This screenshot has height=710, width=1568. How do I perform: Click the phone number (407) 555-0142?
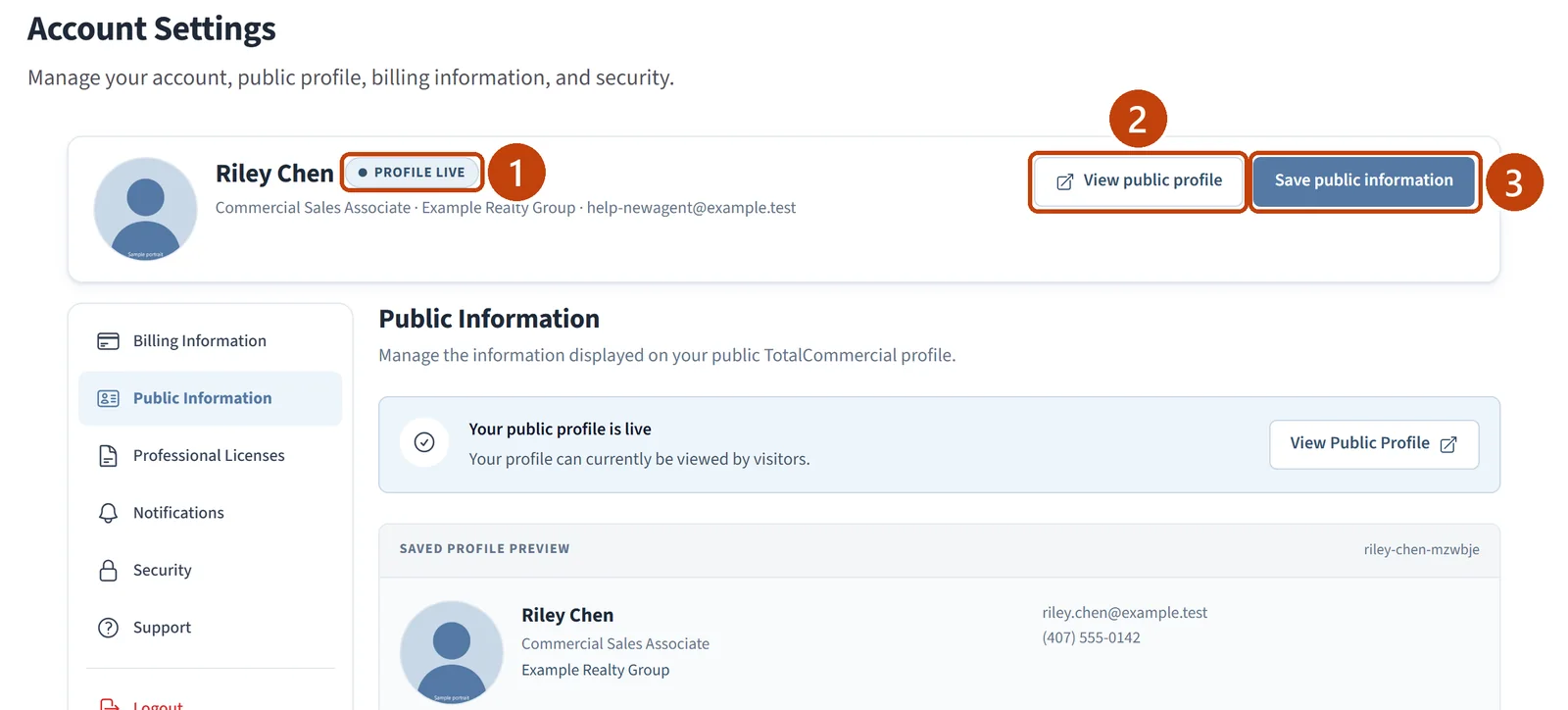[1091, 637]
